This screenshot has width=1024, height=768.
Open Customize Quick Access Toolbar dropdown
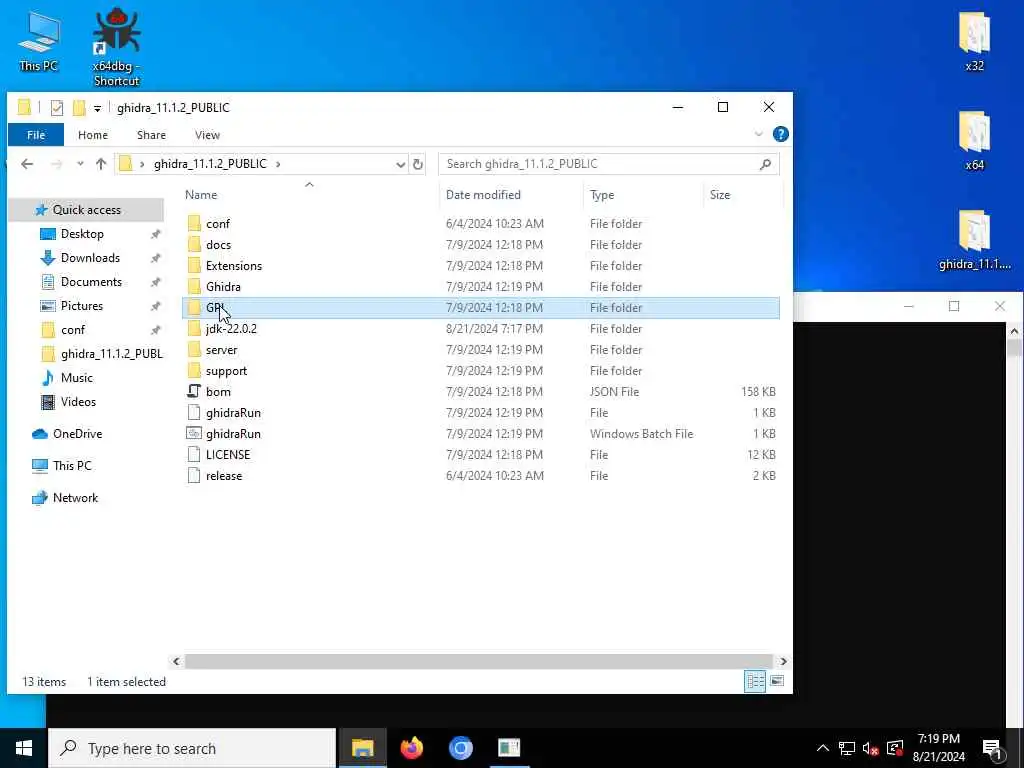[x=97, y=108]
